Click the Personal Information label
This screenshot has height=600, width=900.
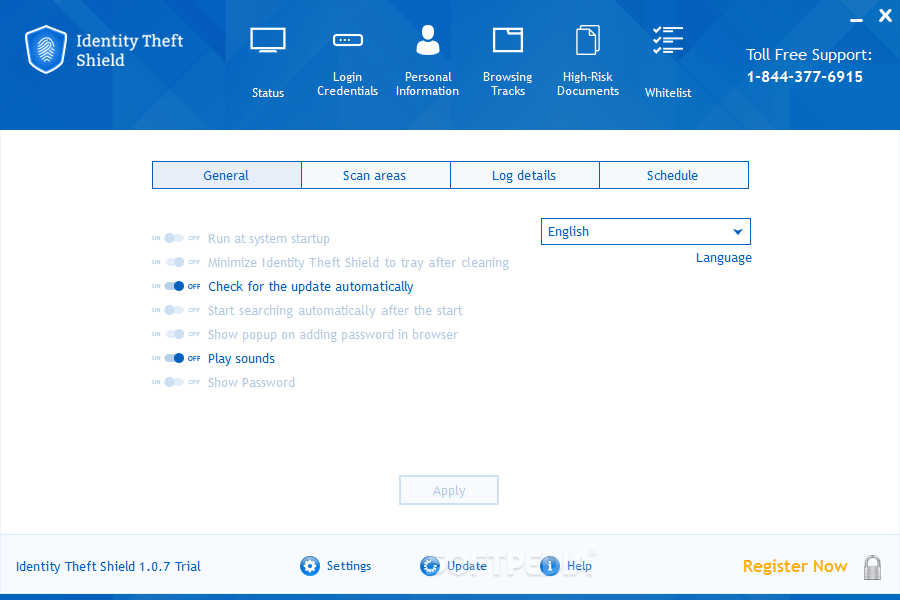[x=428, y=84]
